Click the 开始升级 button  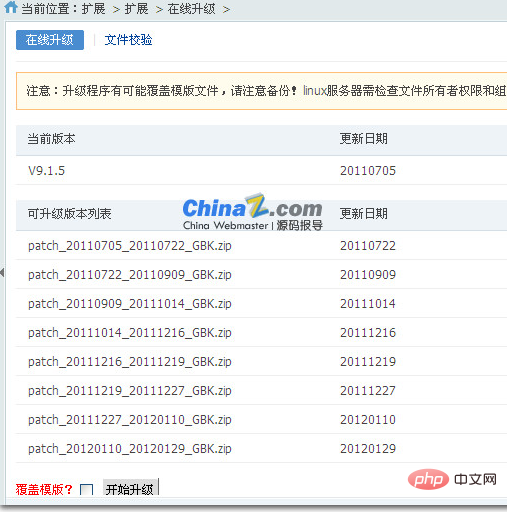coord(130,489)
